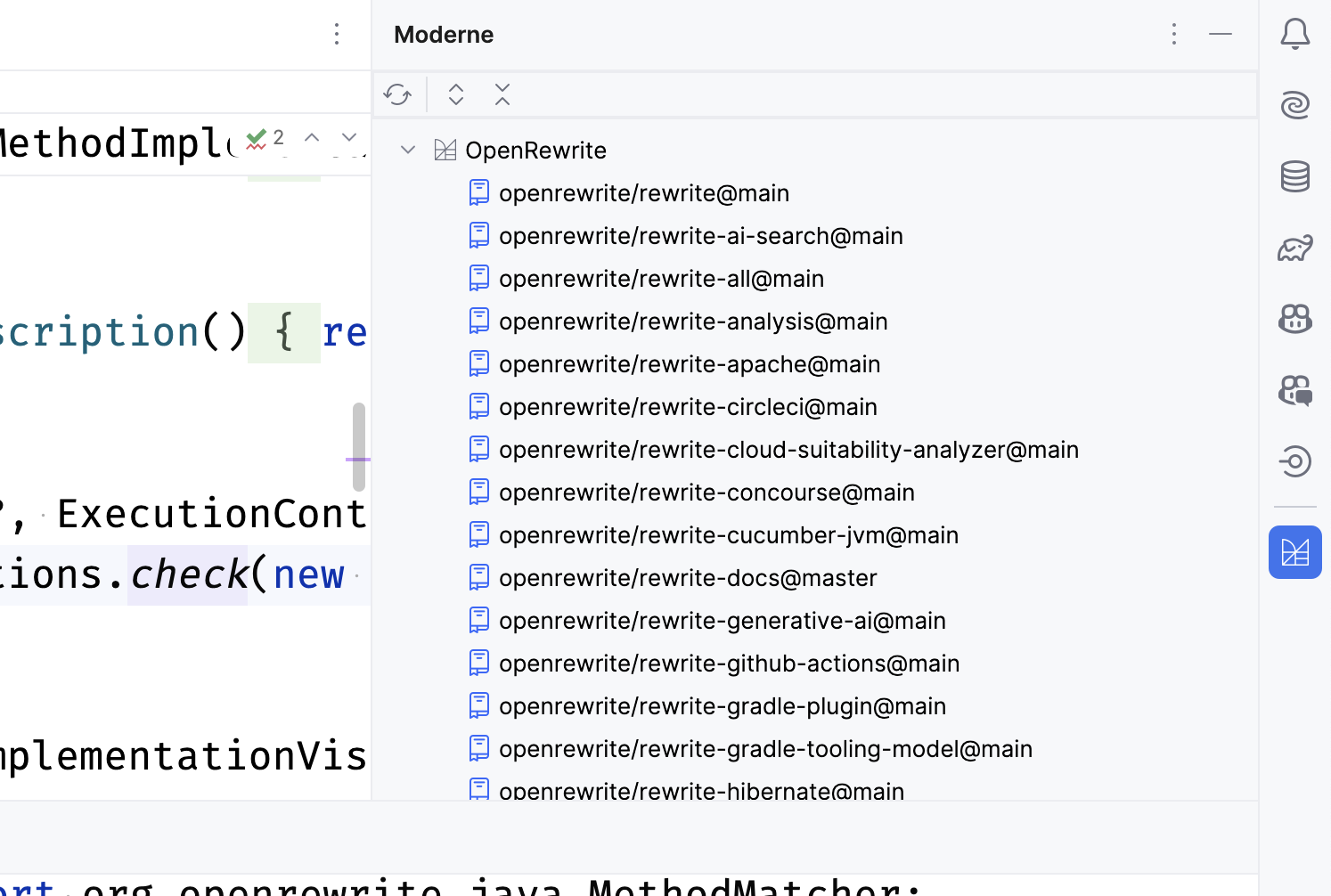Open the Notifications tool window
Image resolution: width=1331 pixels, height=896 pixels.
coord(1295,34)
